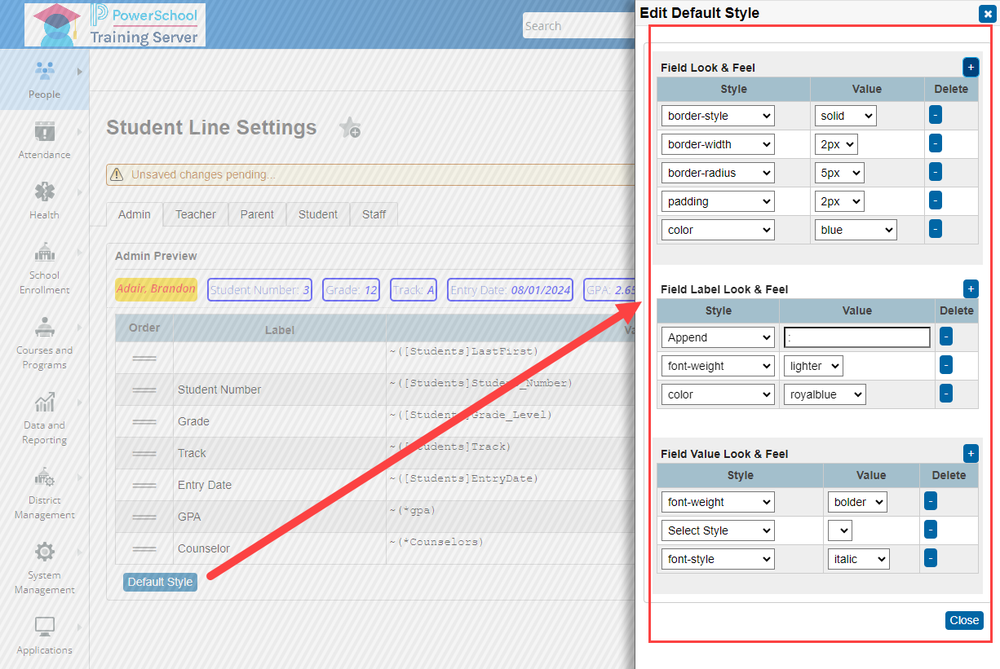Close Edit Default Style with X
This screenshot has height=669, width=1000.
coord(987,13)
